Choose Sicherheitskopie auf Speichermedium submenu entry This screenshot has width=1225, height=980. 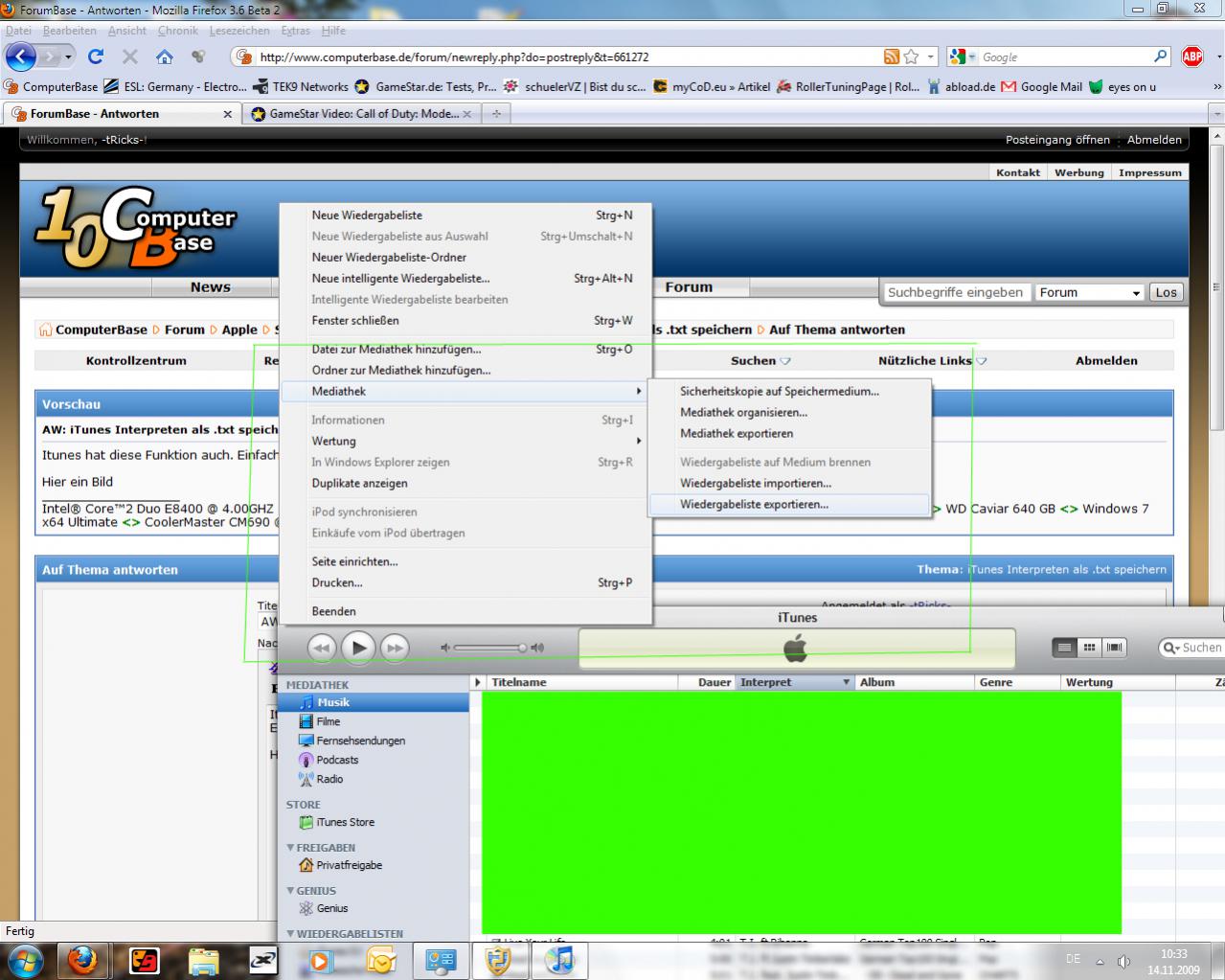pyautogui.click(x=789, y=392)
